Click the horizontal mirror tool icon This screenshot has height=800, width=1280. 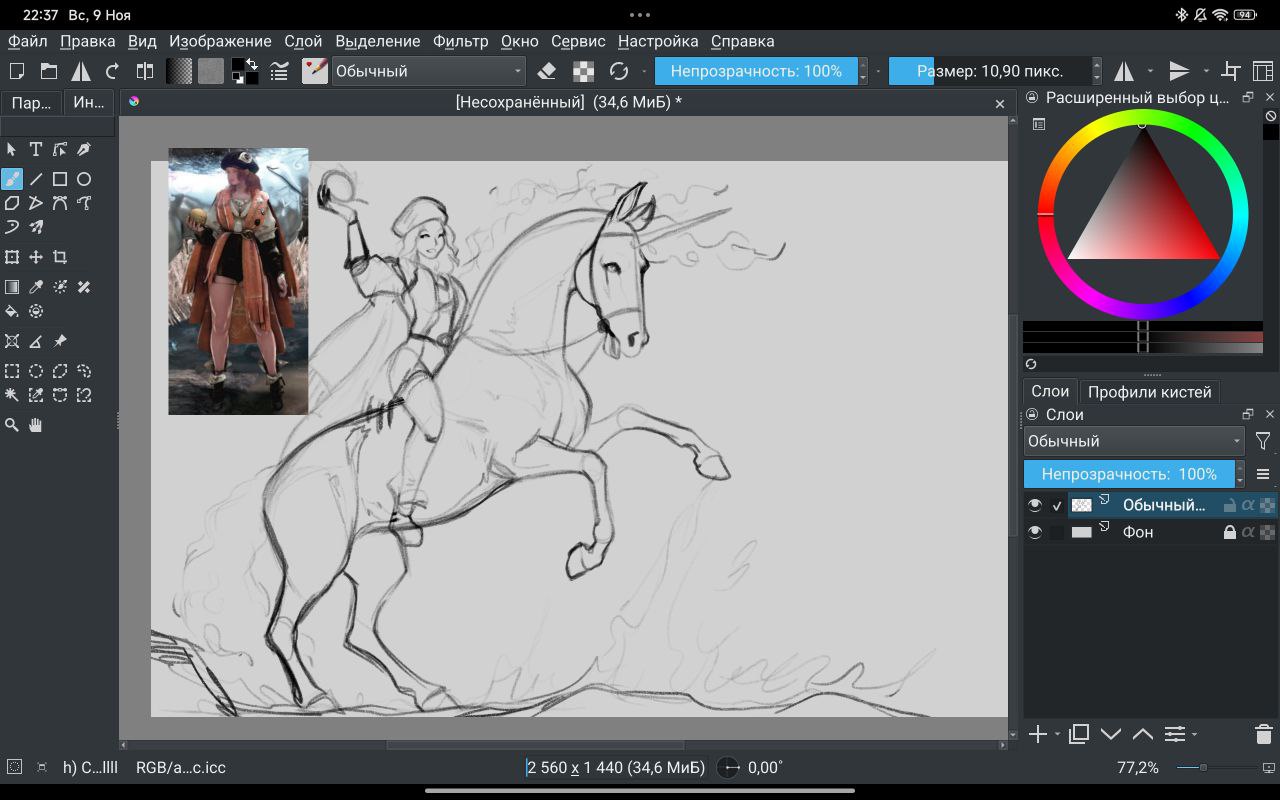(x=1124, y=71)
